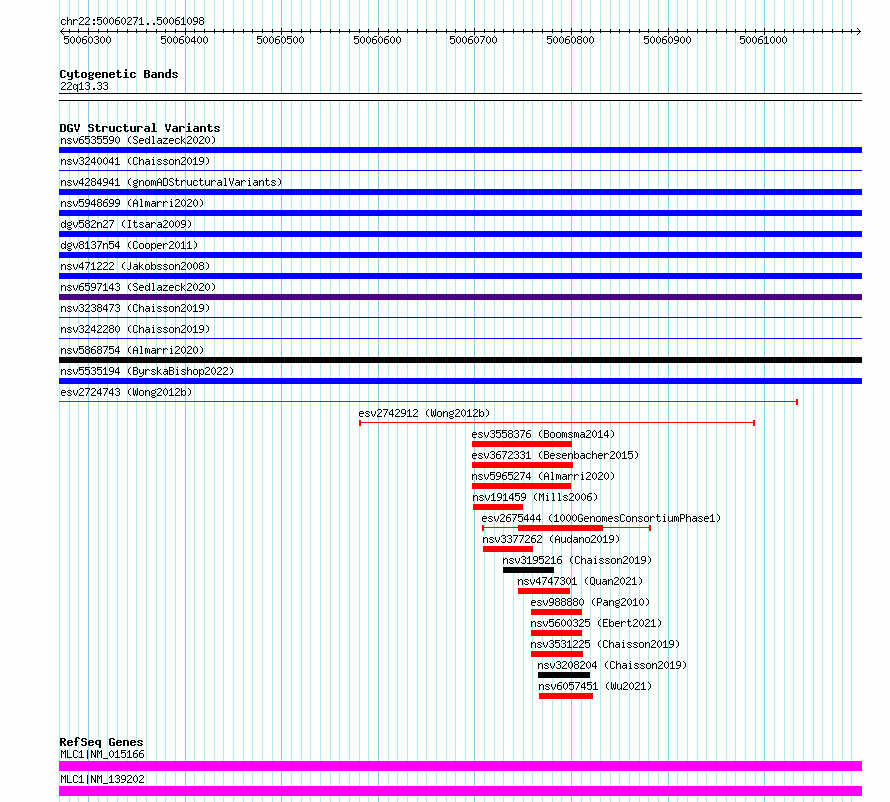Click the thin red line under esv2742912

(x=557, y=423)
